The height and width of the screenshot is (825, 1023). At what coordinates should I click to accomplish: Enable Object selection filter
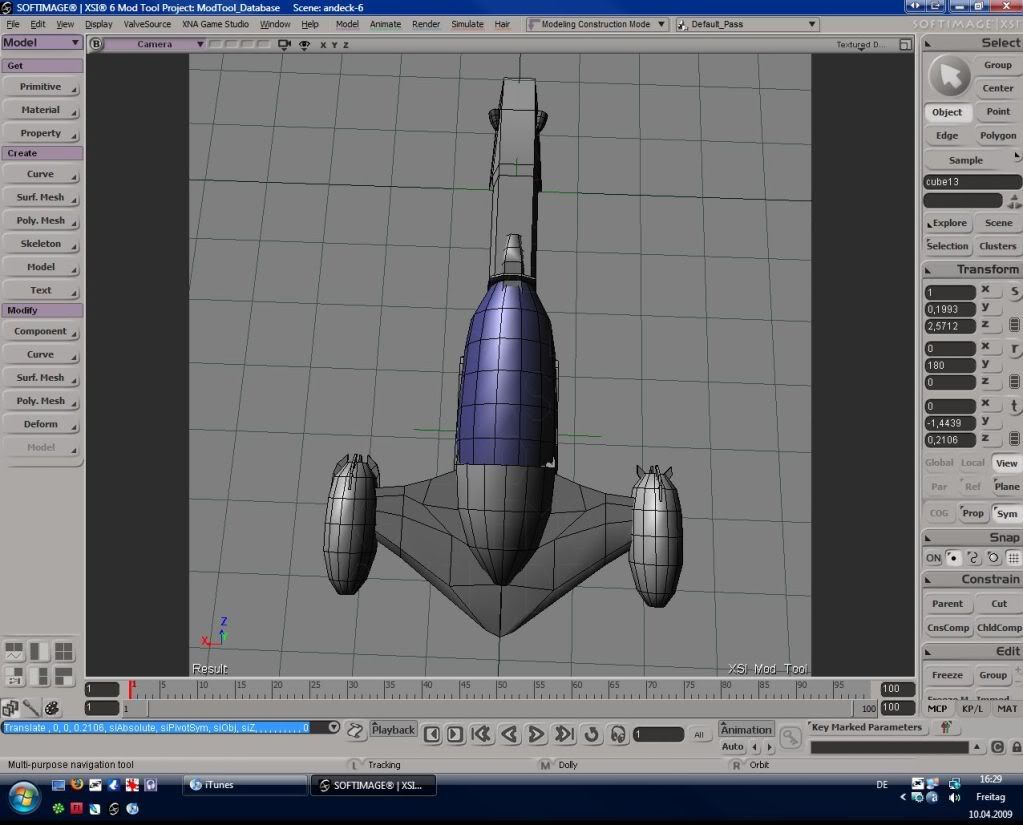pyautogui.click(x=947, y=112)
